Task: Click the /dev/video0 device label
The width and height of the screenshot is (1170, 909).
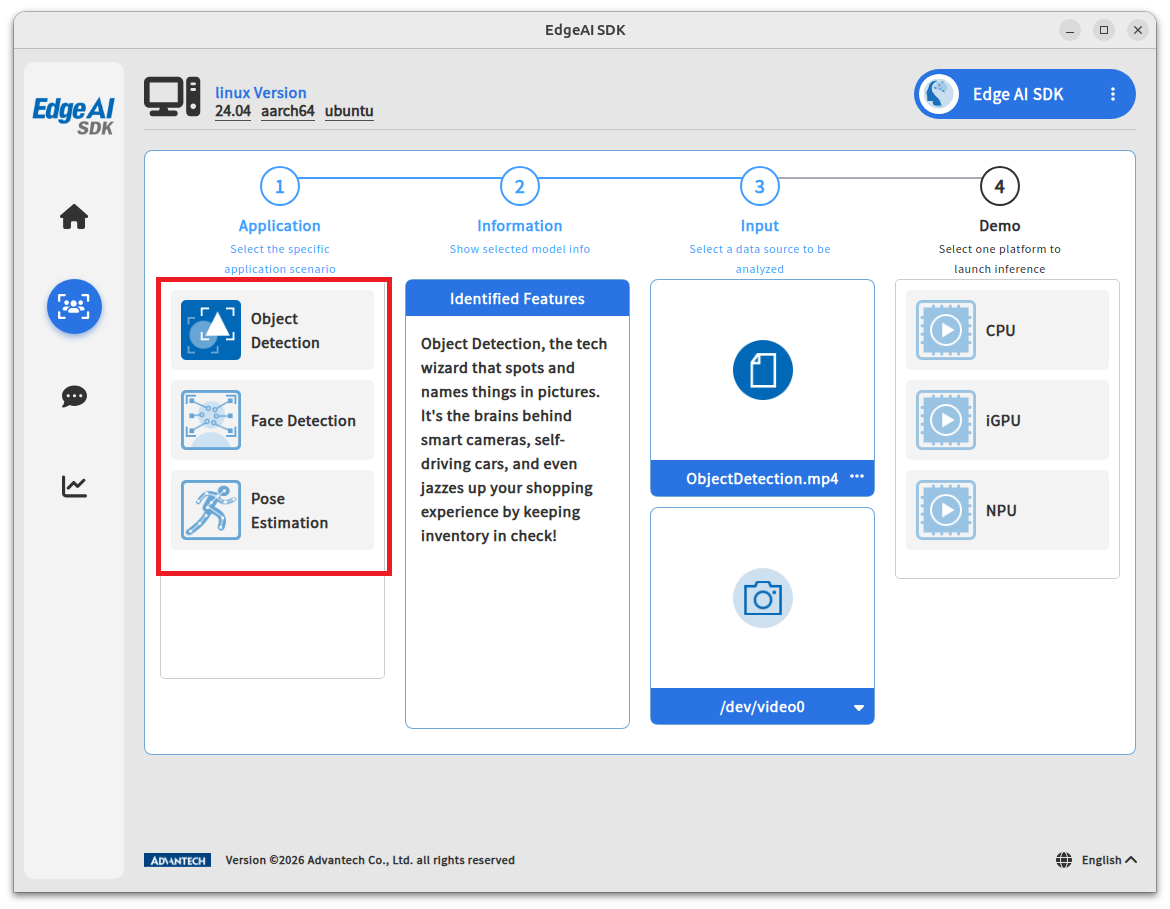Action: click(x=762, y=707)
